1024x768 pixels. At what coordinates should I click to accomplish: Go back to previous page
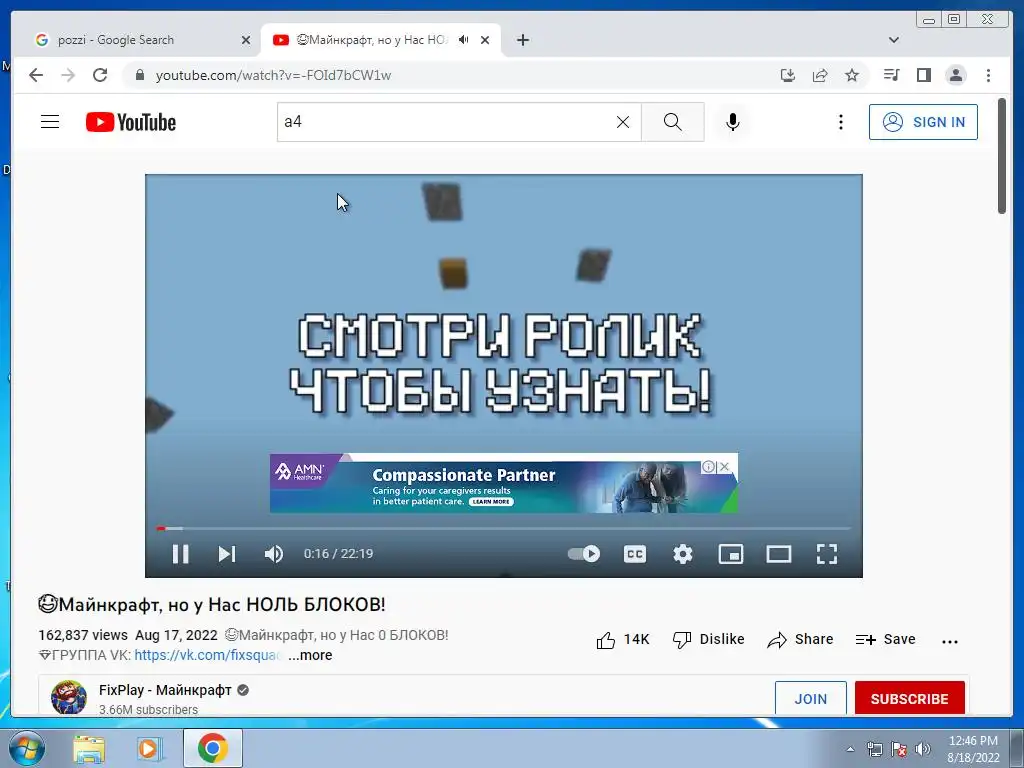36,75
